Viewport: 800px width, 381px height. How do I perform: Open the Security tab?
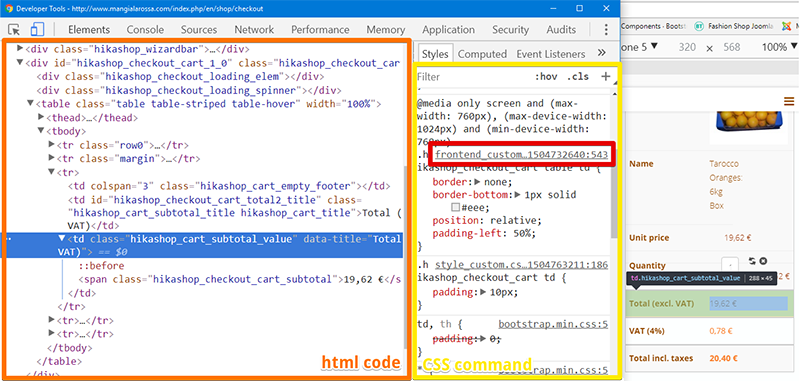click(510, 30)
